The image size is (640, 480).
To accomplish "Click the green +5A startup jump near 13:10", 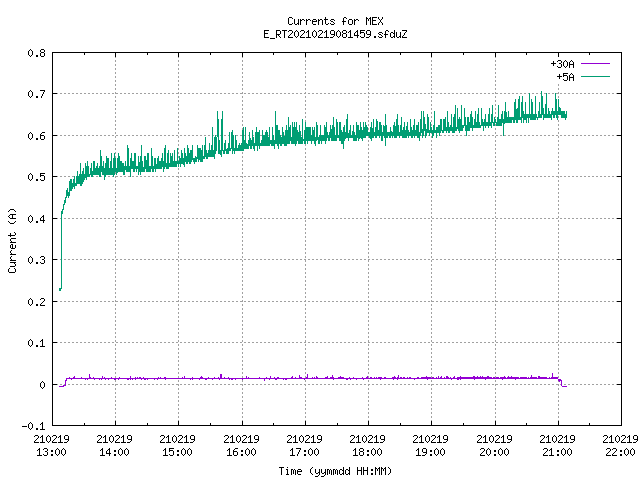I will click(x=61, y=251).
